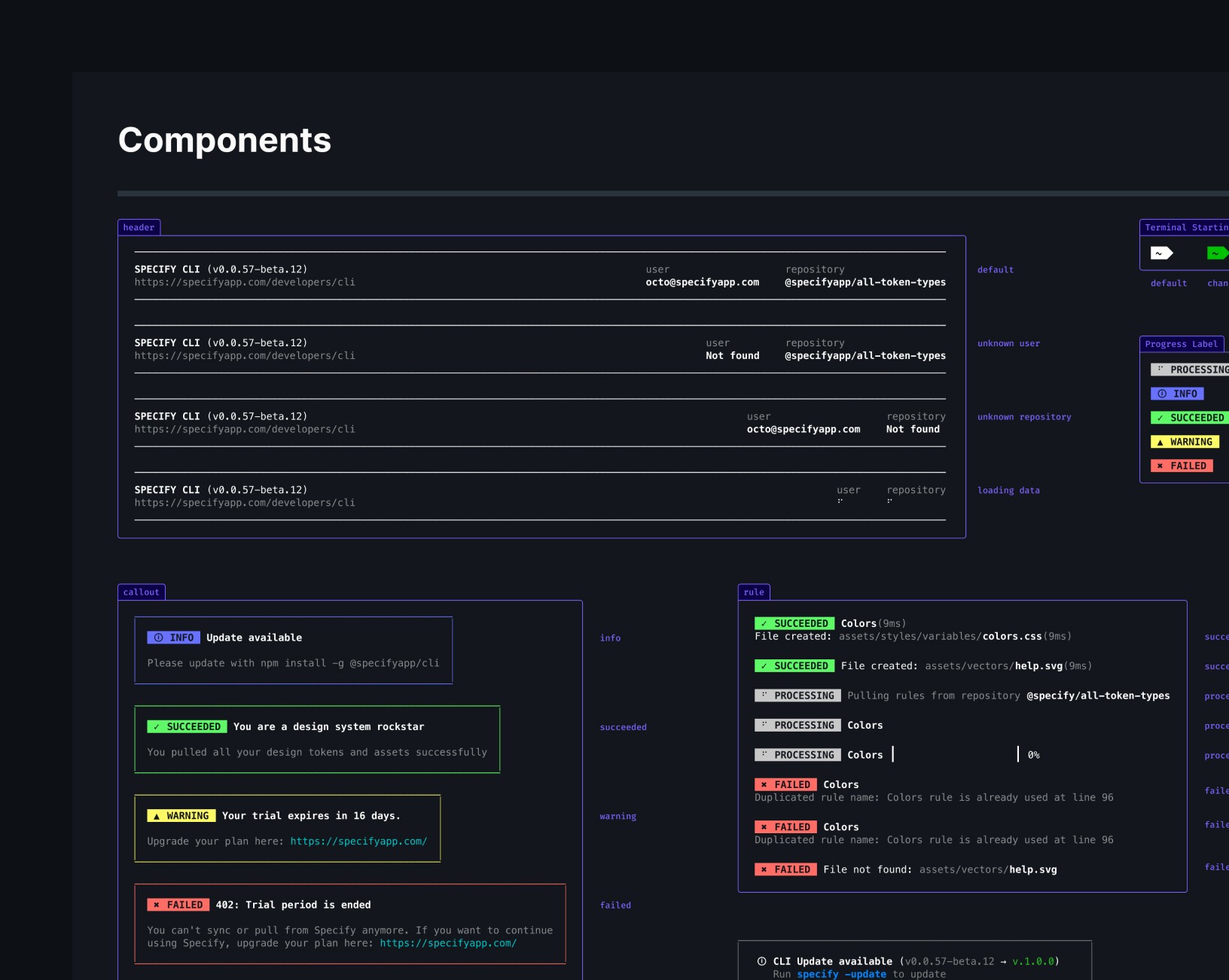Viewport: 1229px width, 980px height.
Task: Click WARNING badge beside Your trial expires
Action: 181,816
